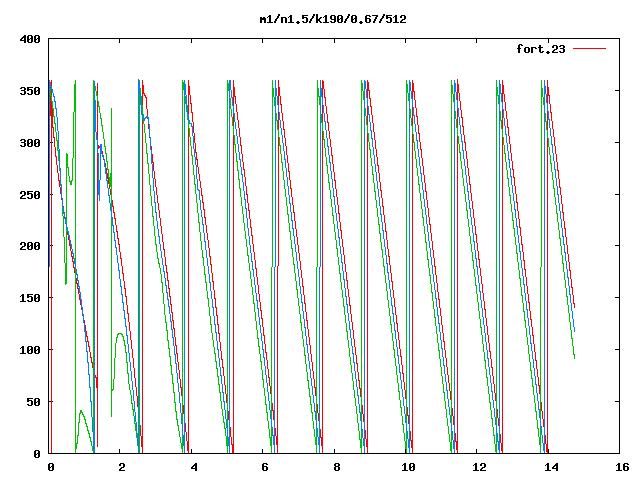The width and height of the screenshot is (640, 480).
Task: Click the y-axis label 250
Action: [x=30, y=194]
